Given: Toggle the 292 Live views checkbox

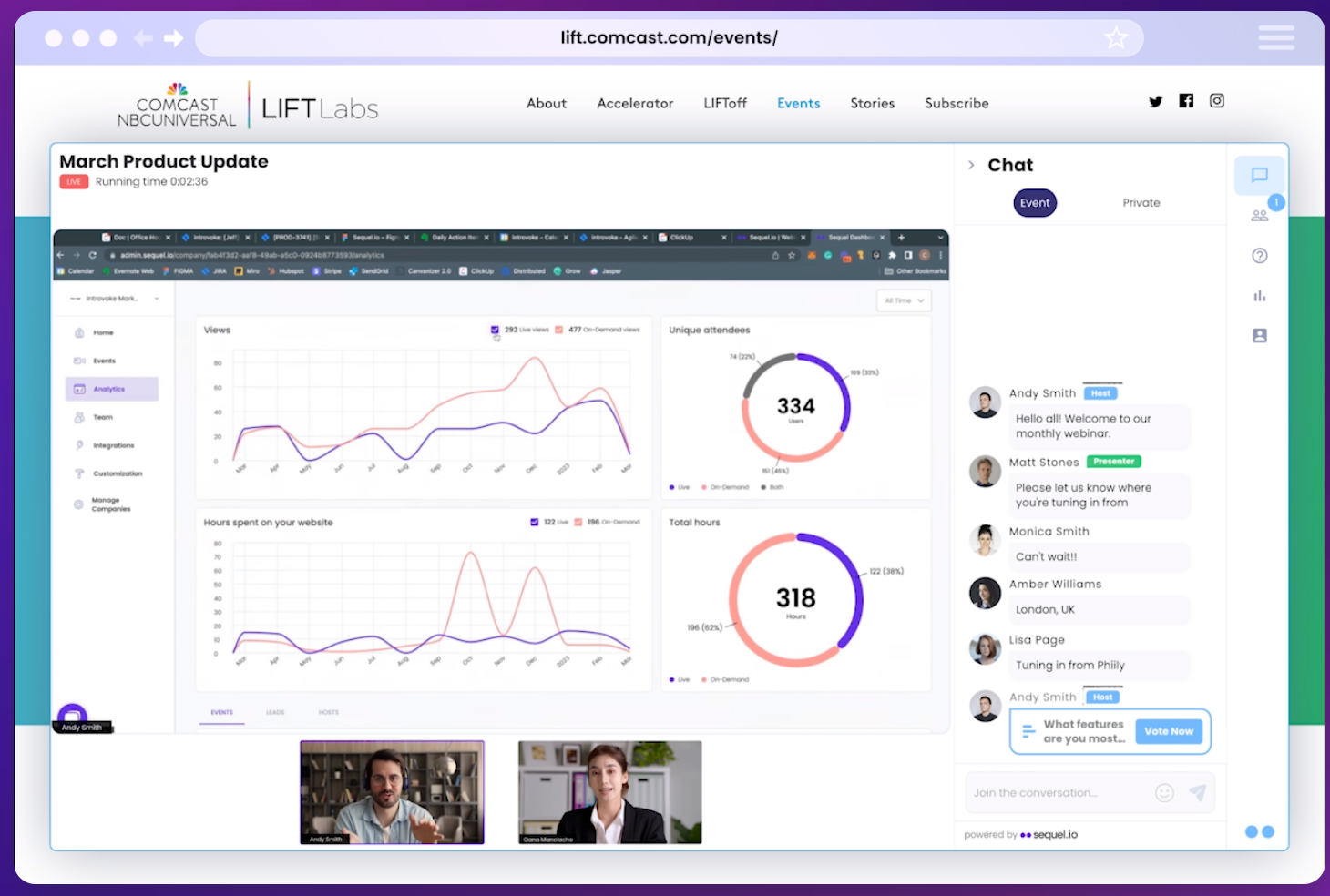Looking at the screenshot, I should click(x=495, y=330).
